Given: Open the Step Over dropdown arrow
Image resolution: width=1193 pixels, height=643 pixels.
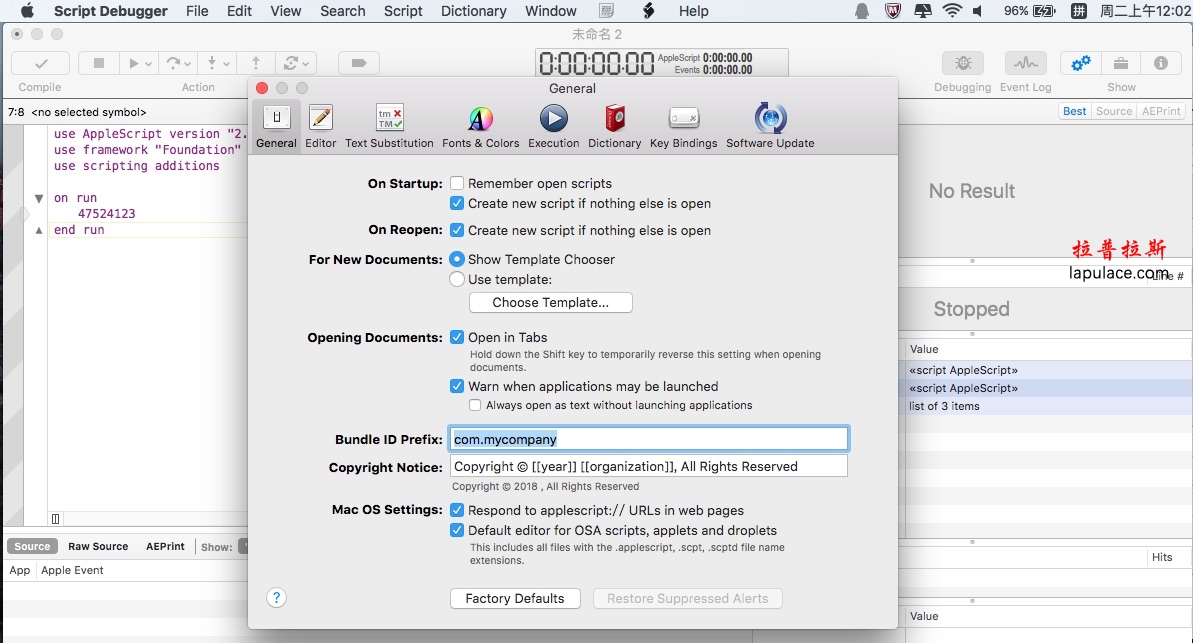Looking at the screenshot, I should [x=188, y=64].
